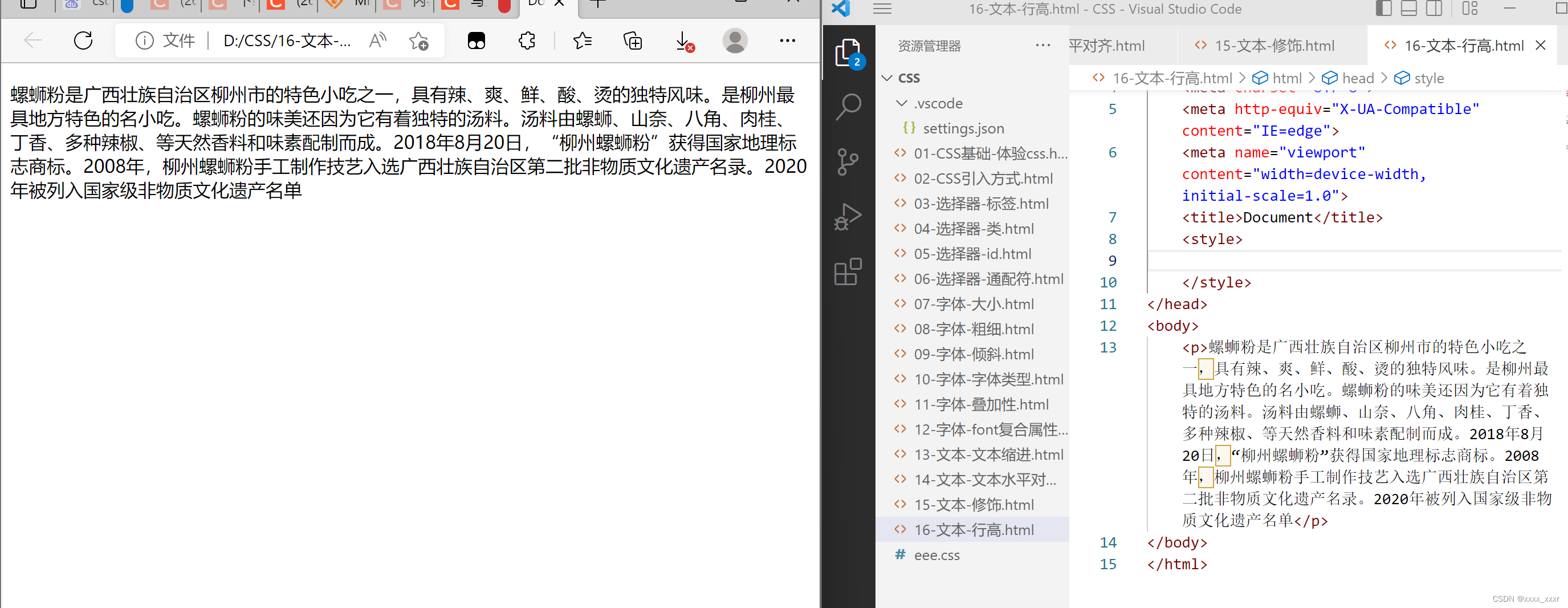Open the Favorites list
1568x608 pixels.
[x=583, y=41]
